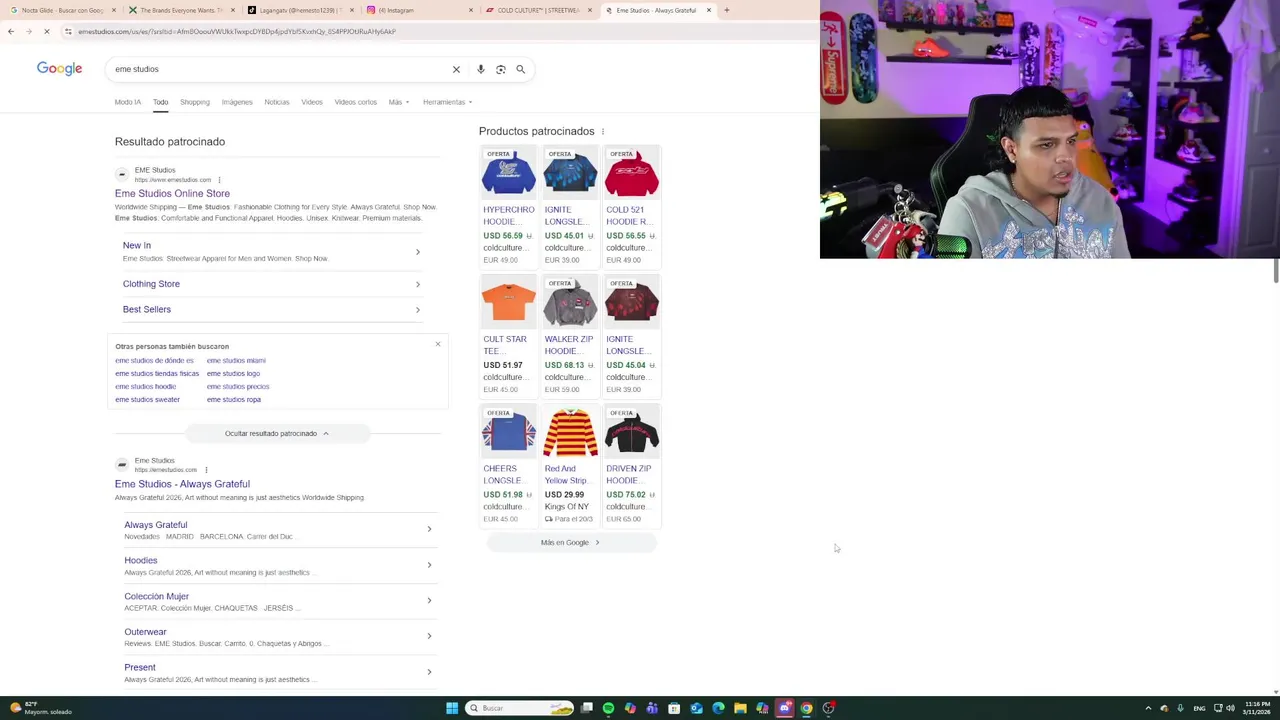Select the Videos cortos search tab
Viewport: 1280px width, 720px height.
355,102
